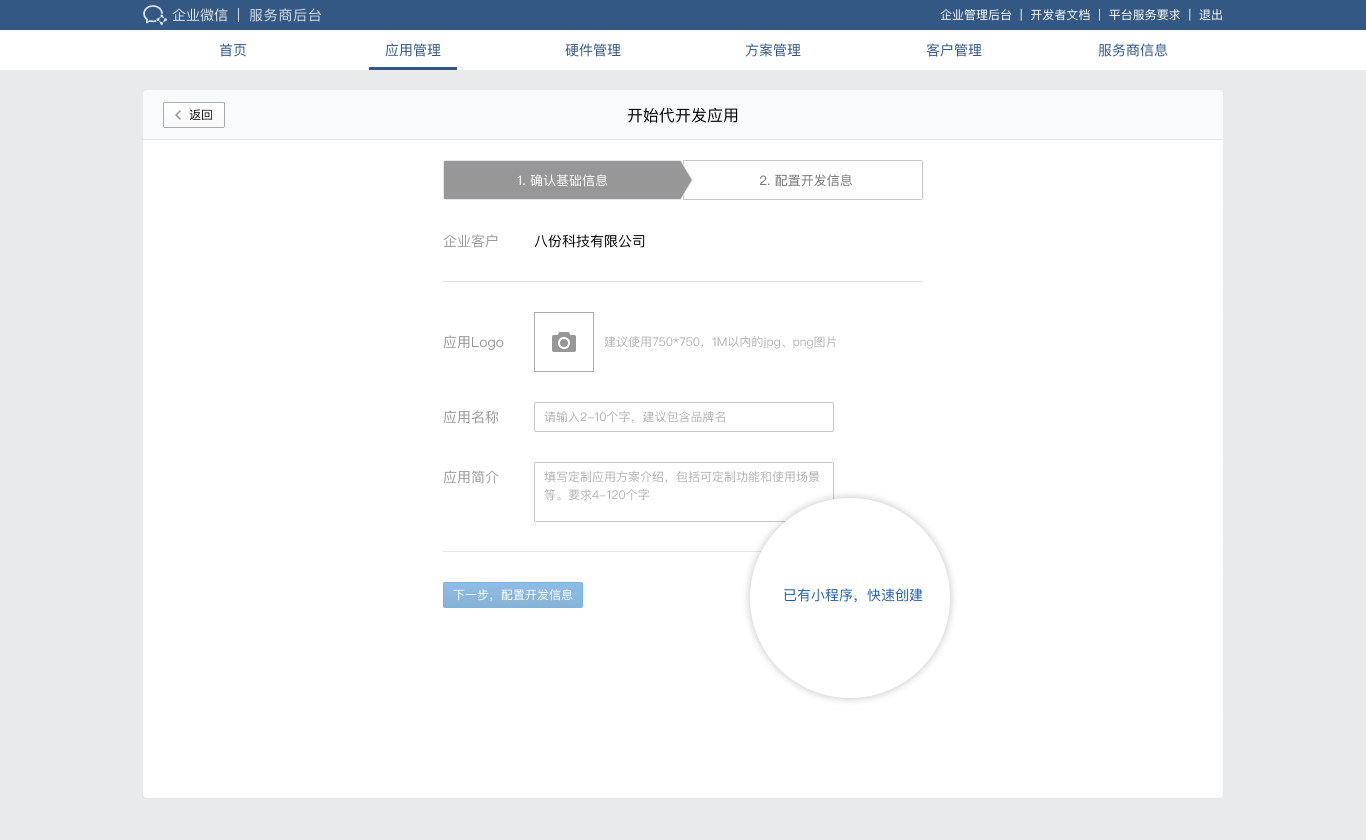Open the 企业管理后台 link
Viewport: 1366px width, 840px height.
pyautogui.click(x=976, y=15)
